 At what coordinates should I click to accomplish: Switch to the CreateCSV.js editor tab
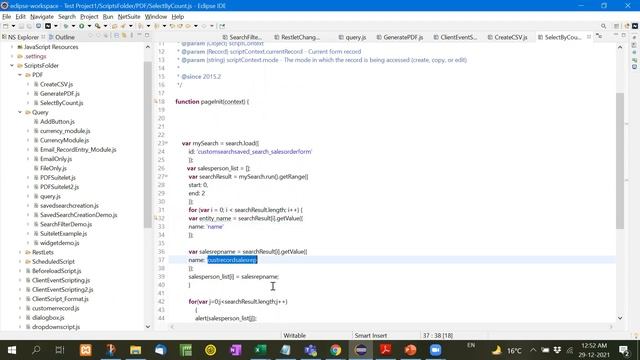pyautogui.click(x=507, y=37)
